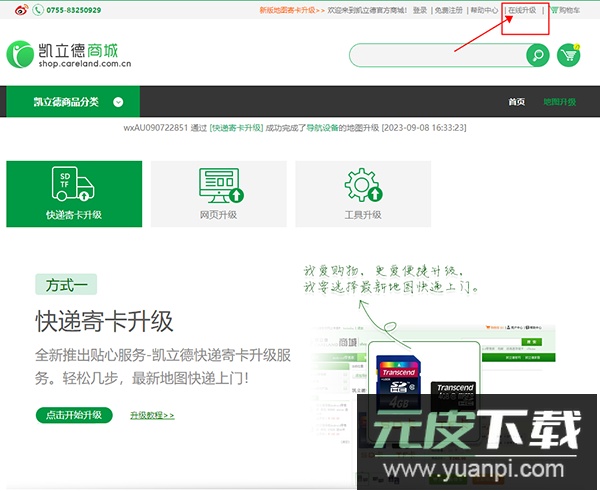Select the 快递寄卡升级 truck icon tile
This screenshot has width=600, height=491.
(73, 193)
